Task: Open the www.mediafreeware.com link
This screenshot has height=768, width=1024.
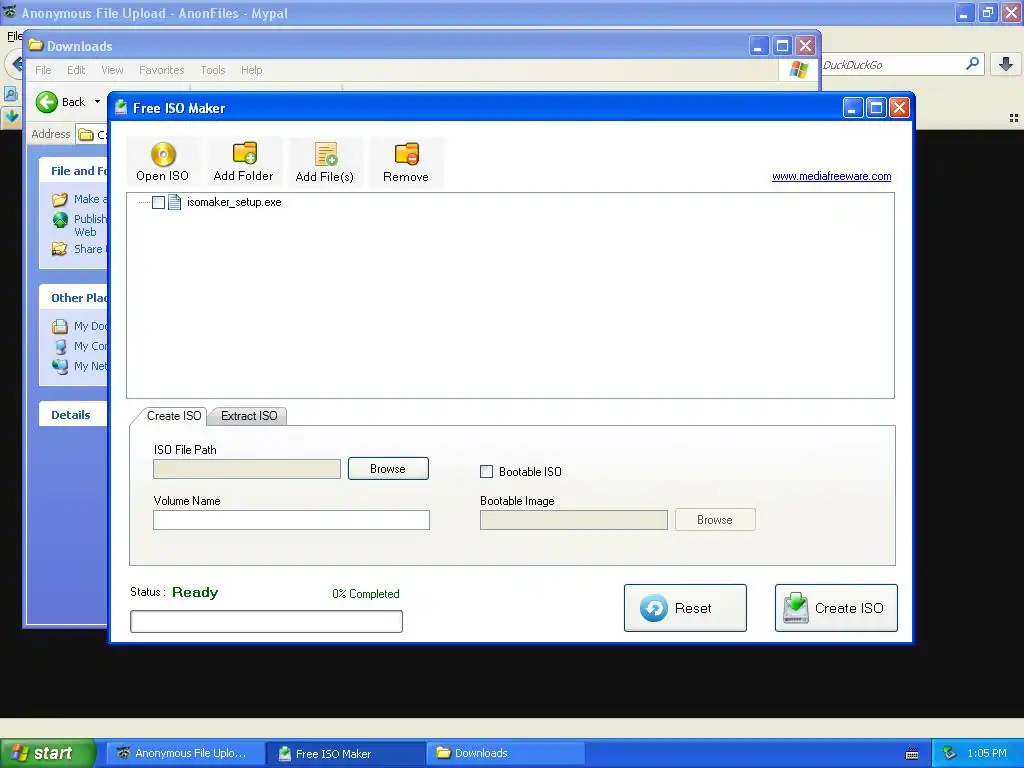Action: (x=831, y=176)
